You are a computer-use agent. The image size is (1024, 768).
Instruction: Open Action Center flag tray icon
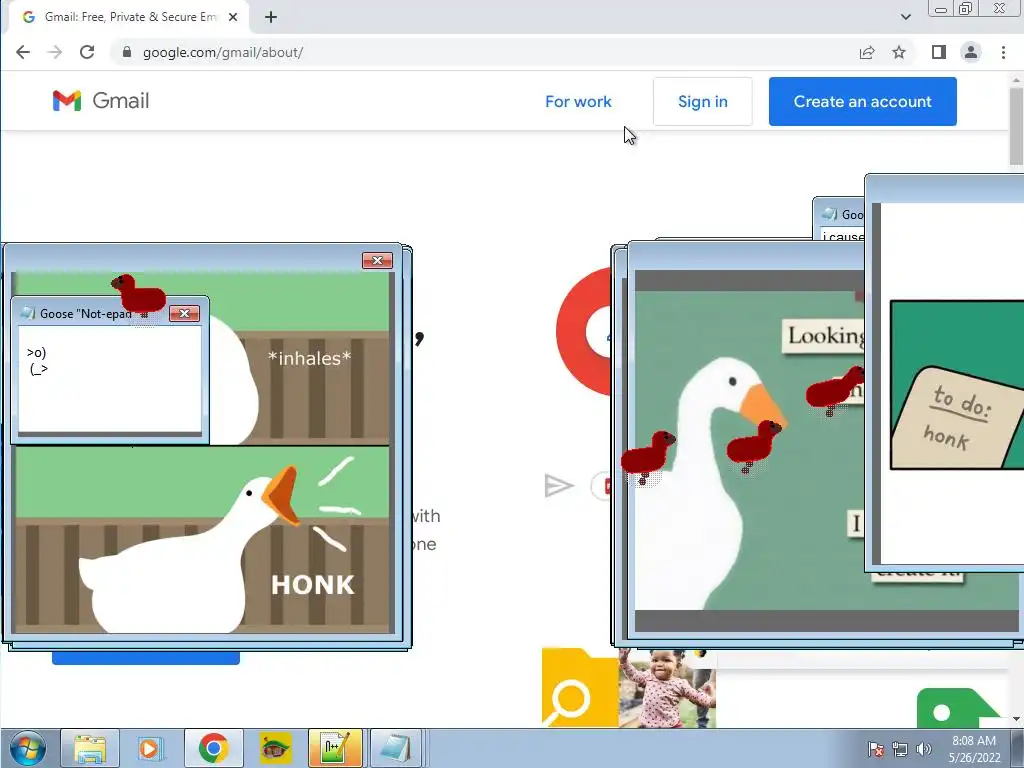point(876,749)
